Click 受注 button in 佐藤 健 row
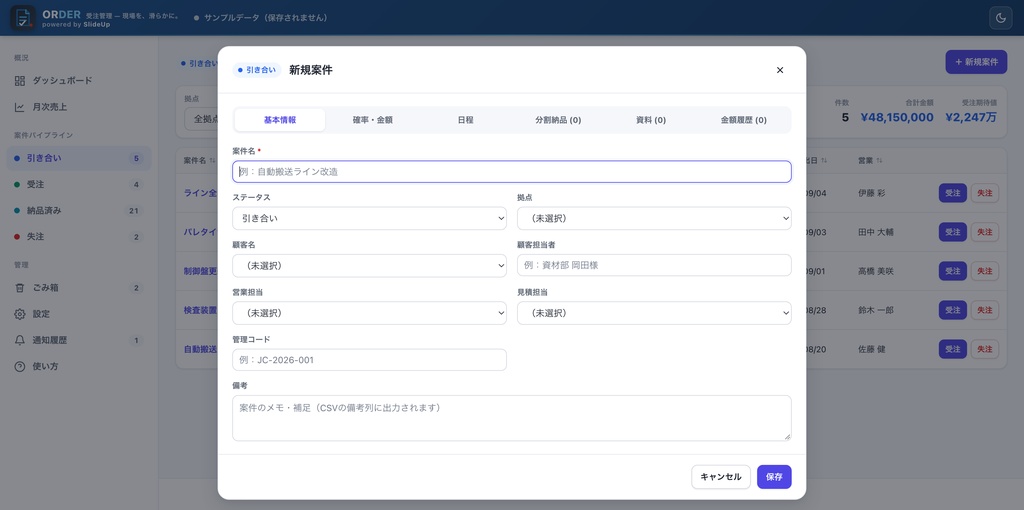 tap(953, 349)
